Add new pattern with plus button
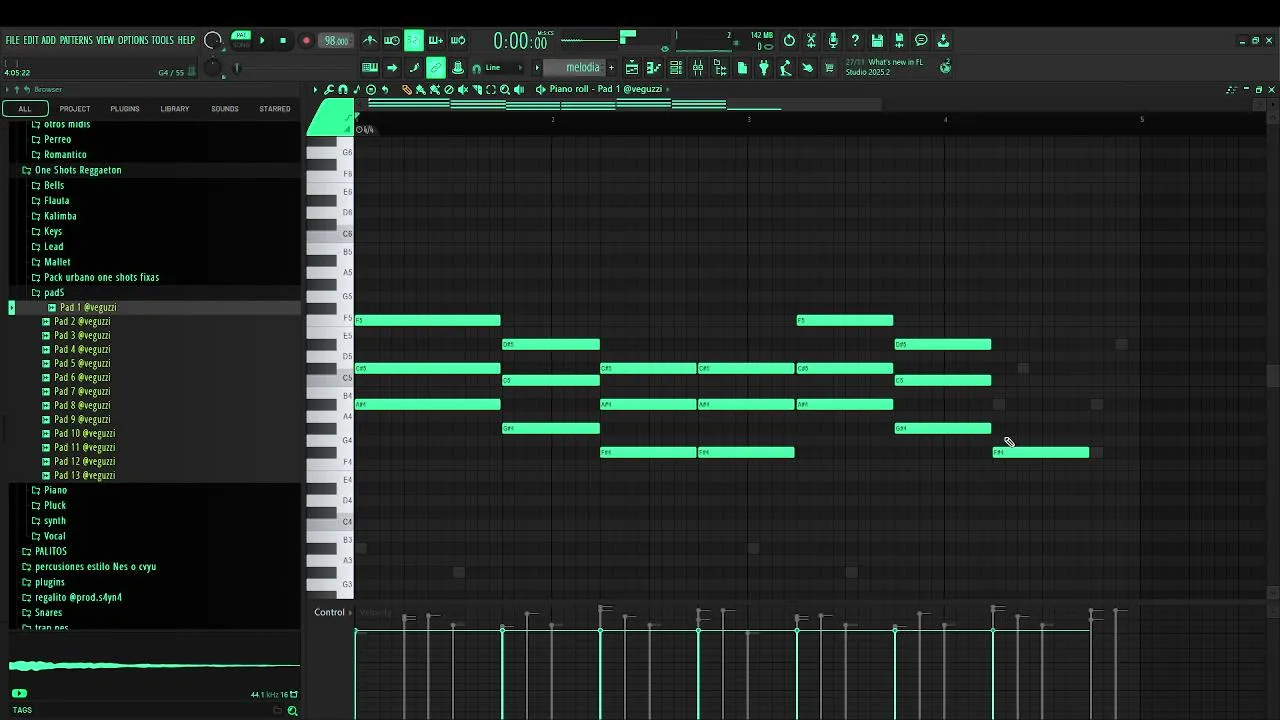Screen dimensions: 1280x720 [611, 68]
